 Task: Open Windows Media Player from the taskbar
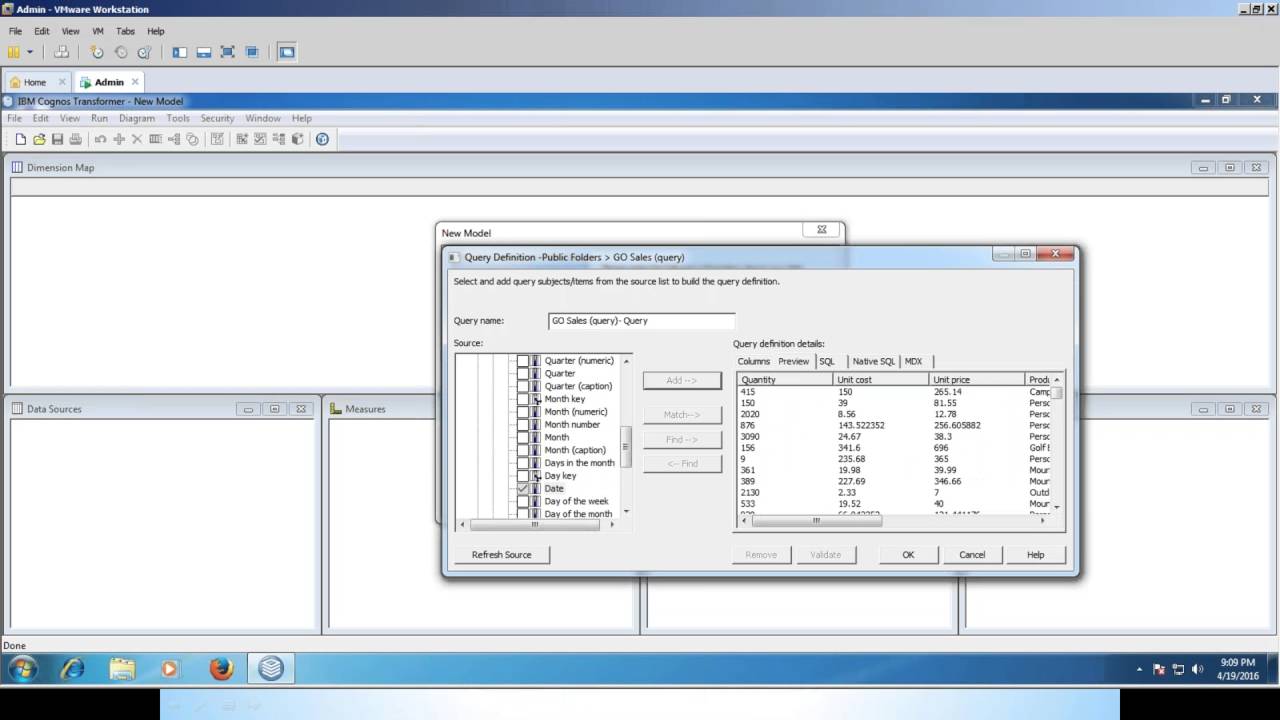point(169,668)
